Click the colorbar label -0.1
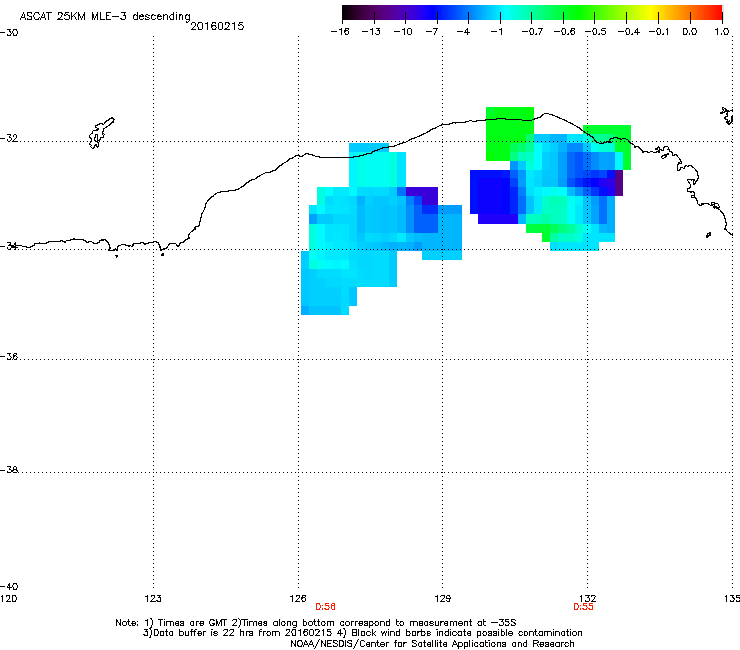740x650 pixels. click(x=659, y=32)
